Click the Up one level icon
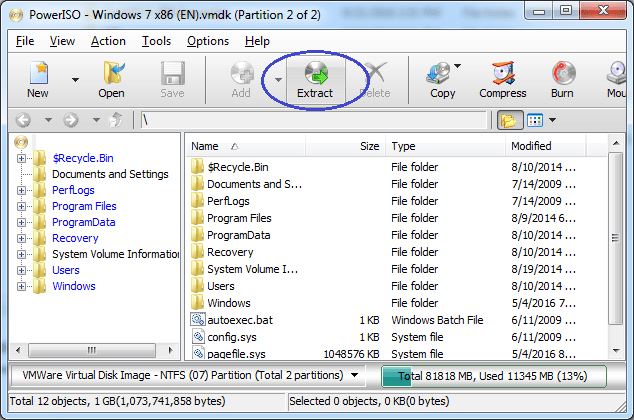 pyautogui.click(x=116, y=120)
